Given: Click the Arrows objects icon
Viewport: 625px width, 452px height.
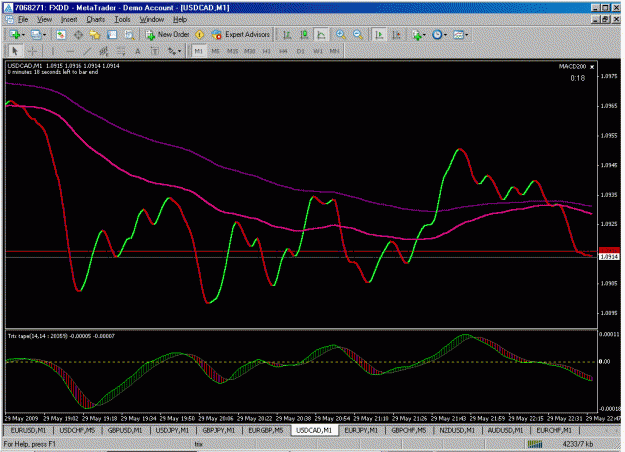Looking at the screenshot, I should tap(172, 51).
